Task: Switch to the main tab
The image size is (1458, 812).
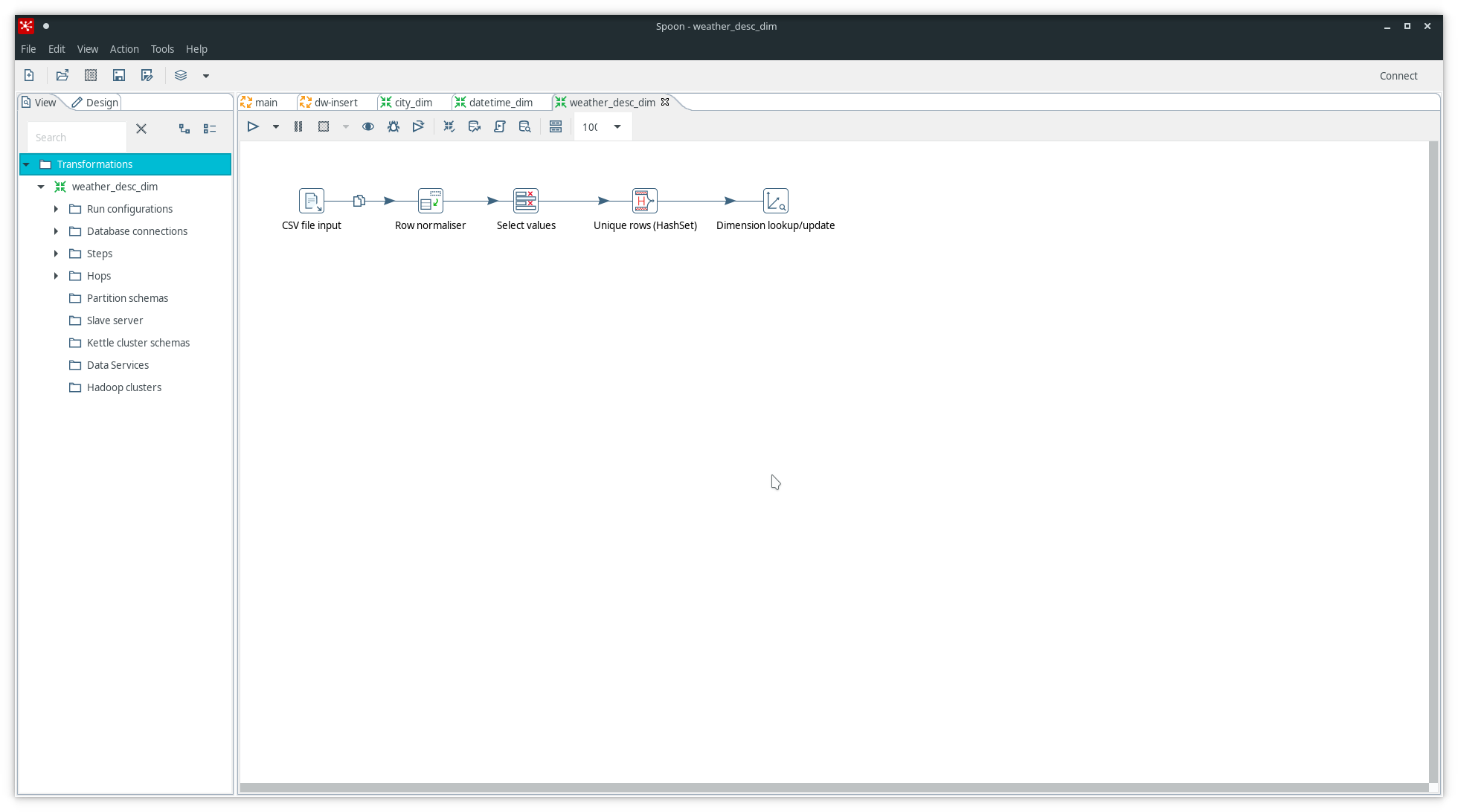Action: (266, 103)
